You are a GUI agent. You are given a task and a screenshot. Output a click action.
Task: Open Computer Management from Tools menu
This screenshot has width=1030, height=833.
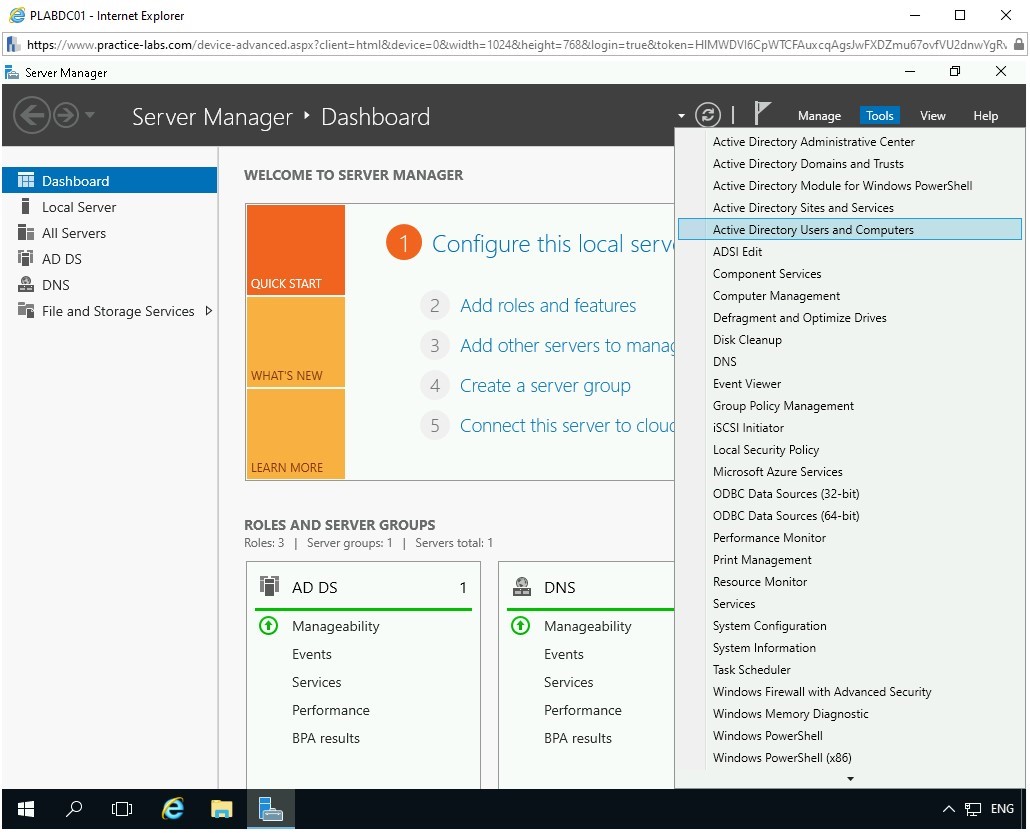point(850,296)
